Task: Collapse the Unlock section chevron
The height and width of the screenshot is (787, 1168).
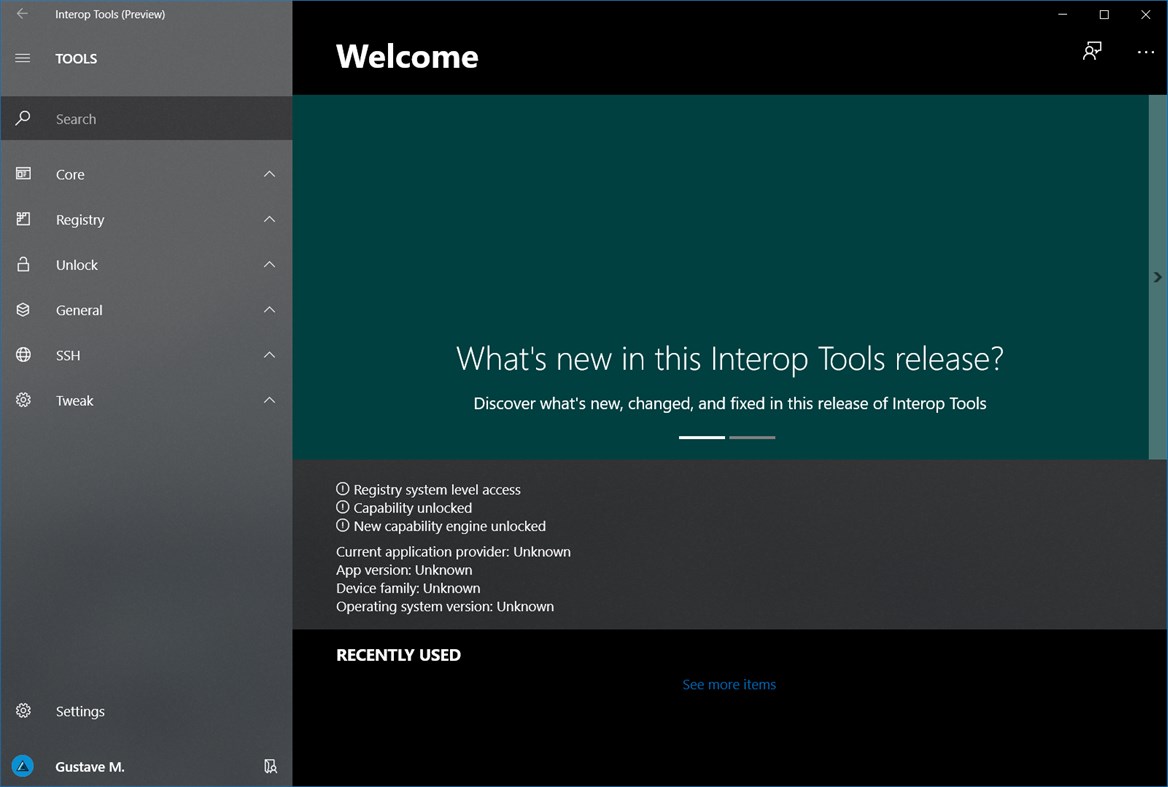Action: pyautogui.click(x=270, y=264)
